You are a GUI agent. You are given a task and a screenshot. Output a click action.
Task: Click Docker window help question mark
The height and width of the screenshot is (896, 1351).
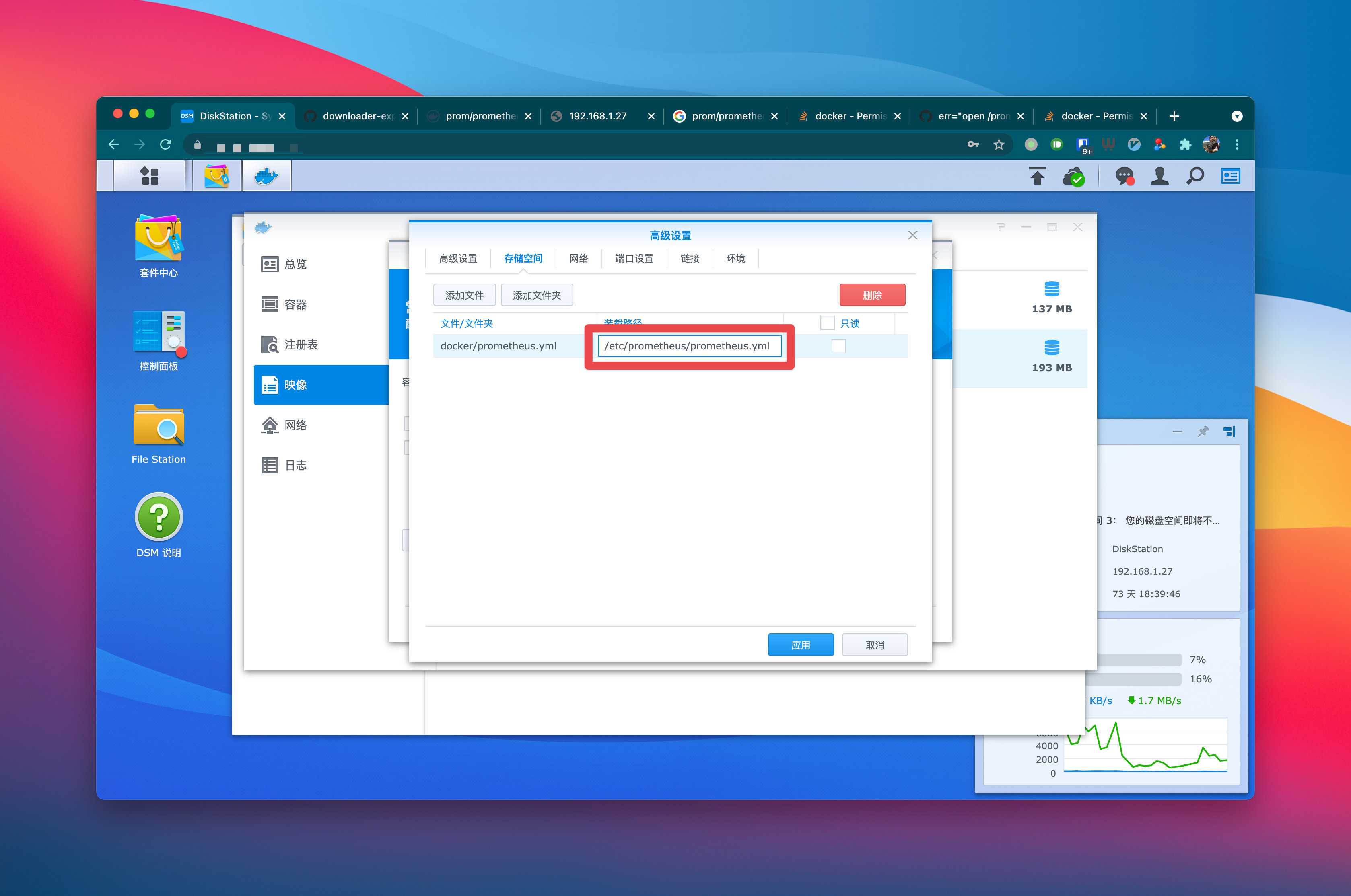coord(1001,227)
